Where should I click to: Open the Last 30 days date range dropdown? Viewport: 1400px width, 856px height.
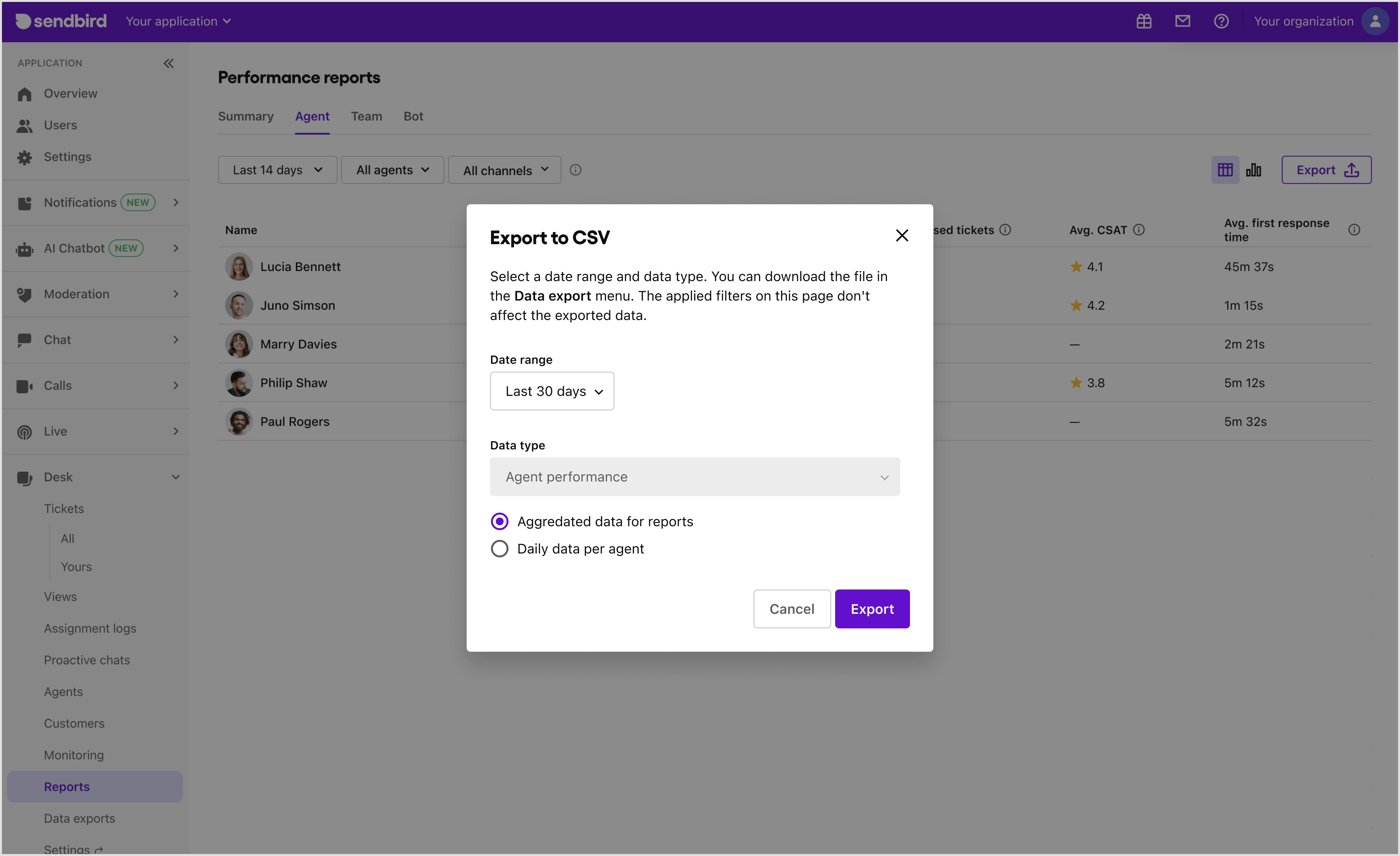(x=552, y=391)
